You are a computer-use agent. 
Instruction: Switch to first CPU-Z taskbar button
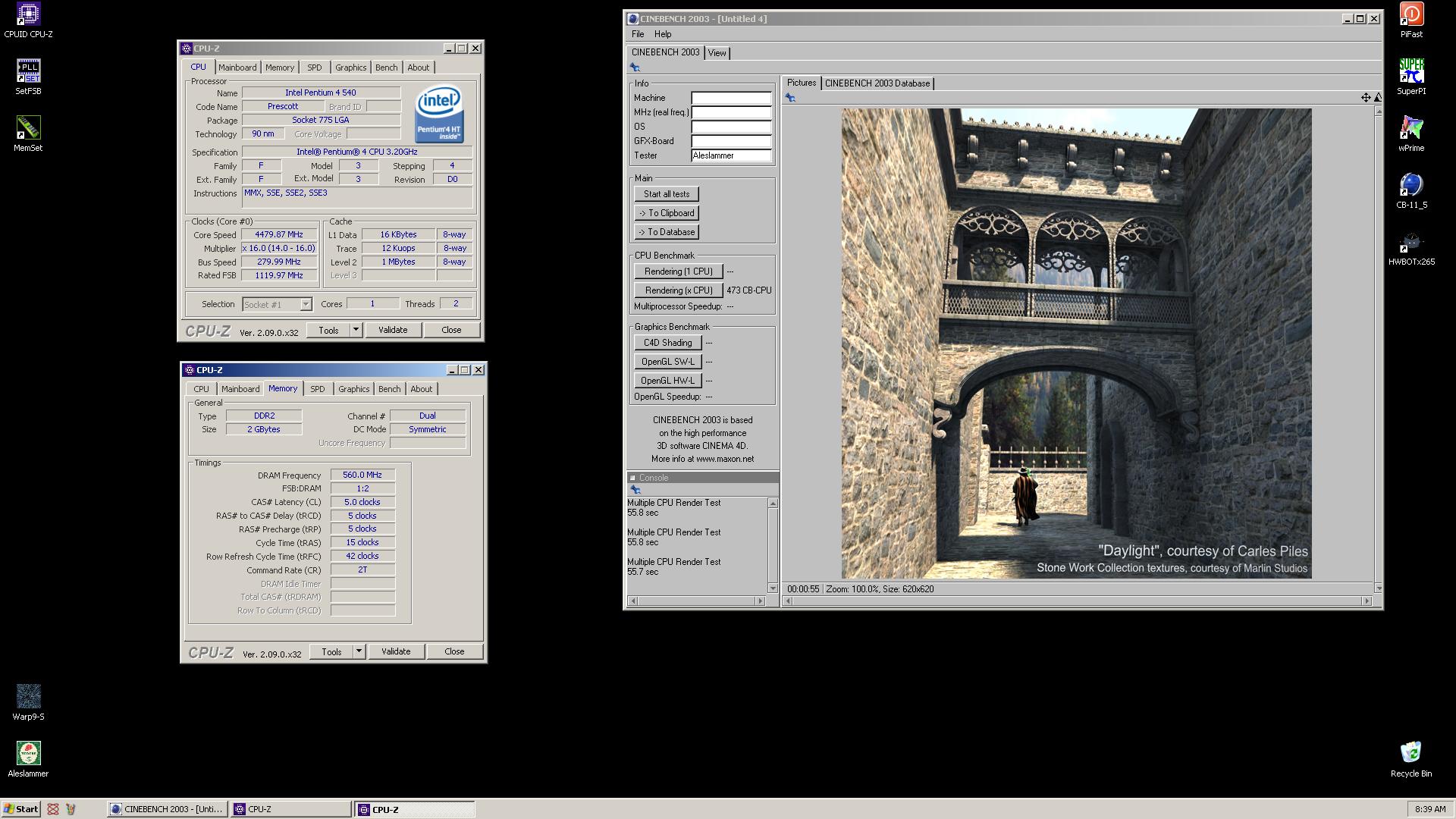pyautogui.click(x=291, y=809)
